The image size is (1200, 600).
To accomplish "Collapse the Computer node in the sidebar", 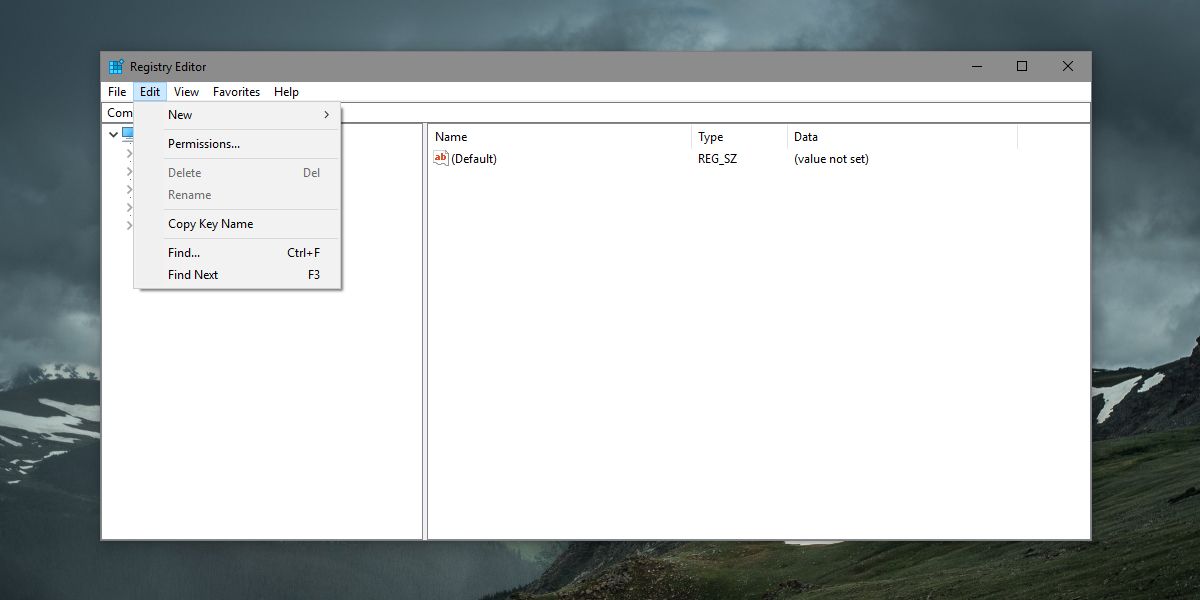I will click(113, 133).
